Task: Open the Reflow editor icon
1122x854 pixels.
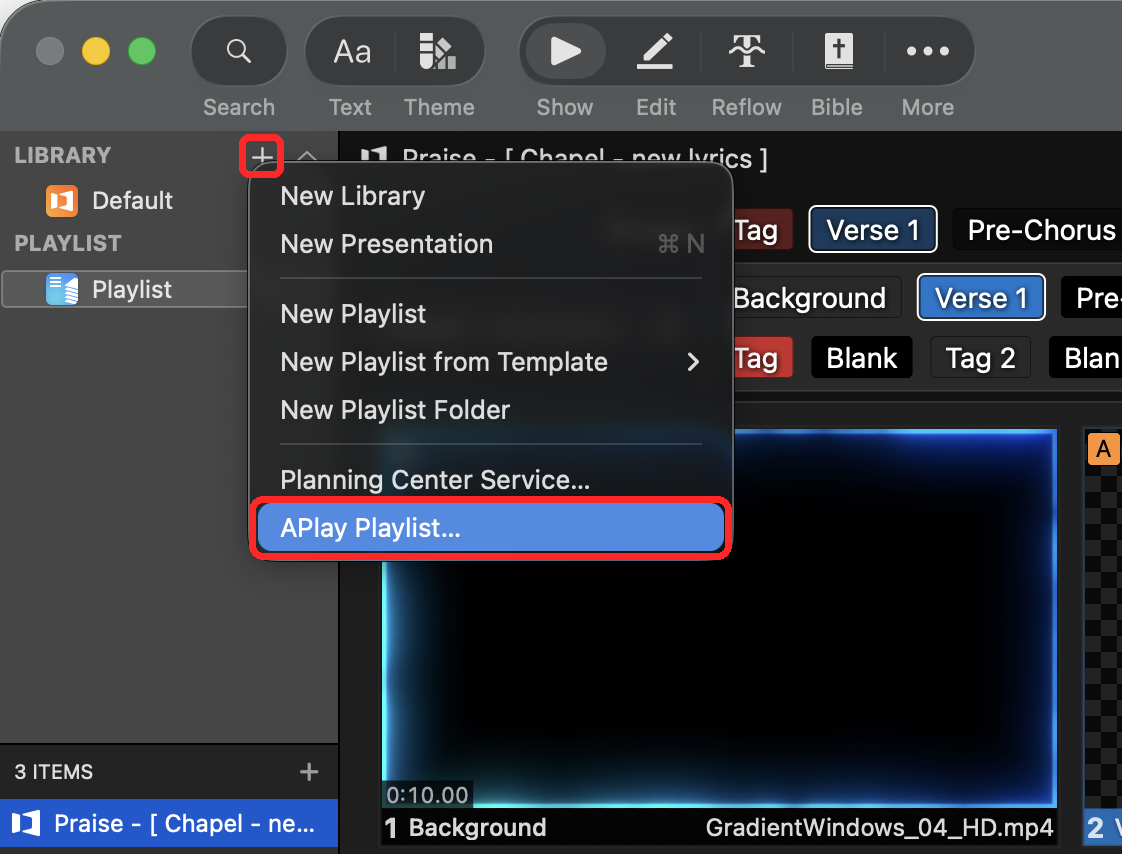Action: point(746,52)
